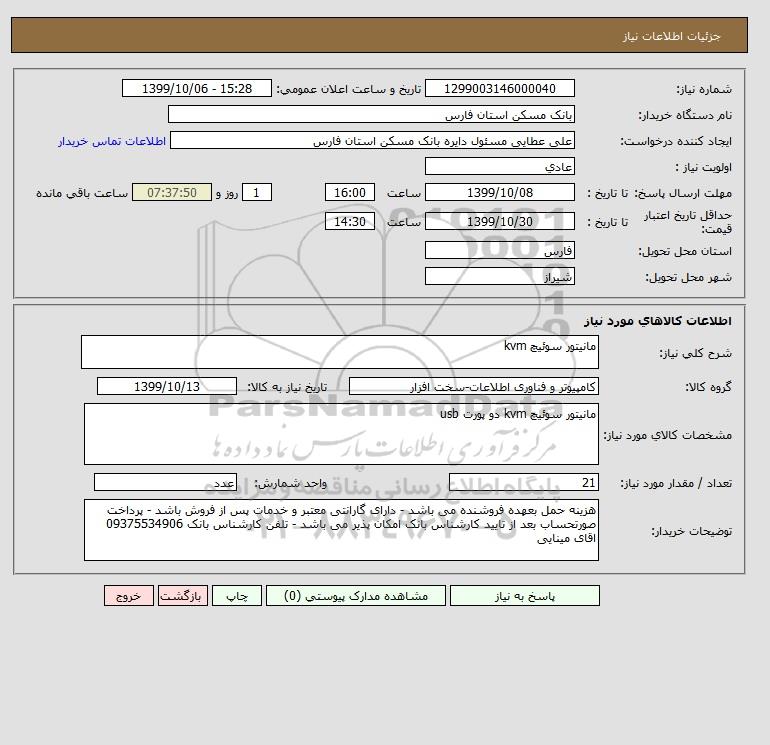Image resolution: width=770 pixels, height=745 pixels.
Task: Click the price validity date 1399/10/30
Action: pos(499,221)
